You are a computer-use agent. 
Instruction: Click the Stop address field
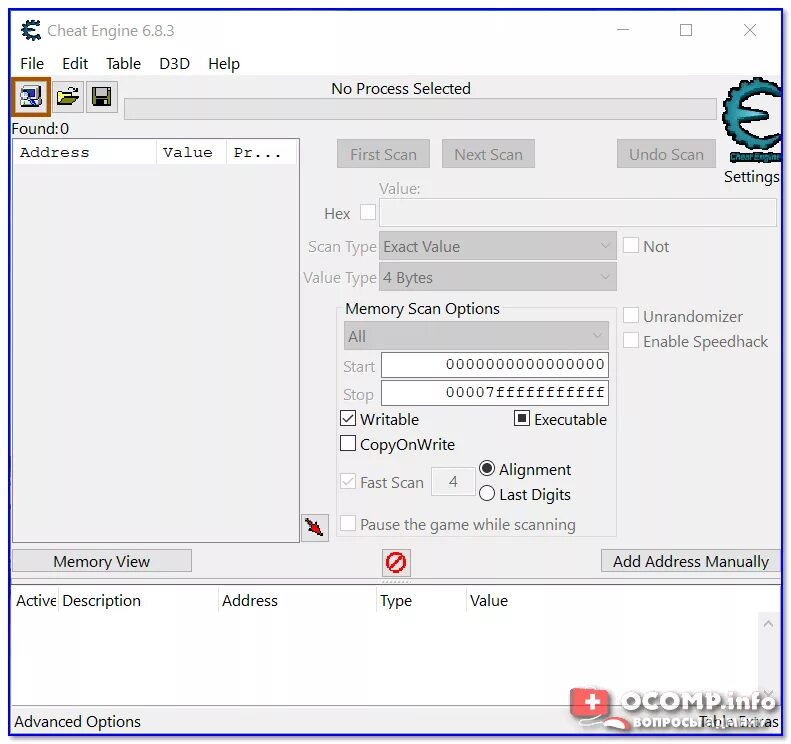pos(495,393)
